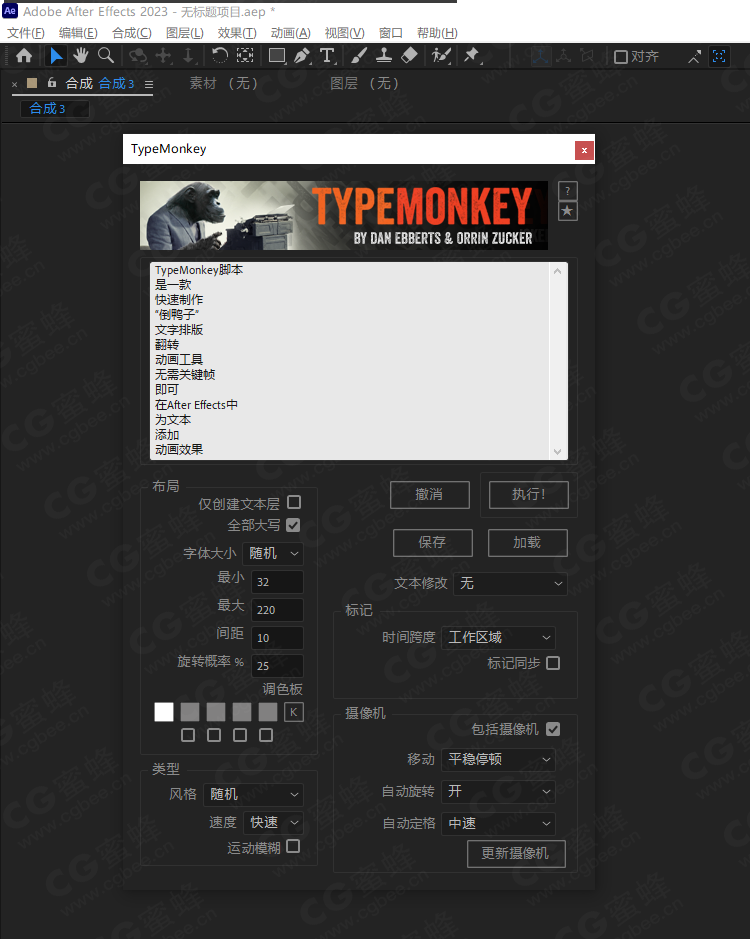Open 风格 dropdown showing 随机
Screen dimensions: 750x939
tap(253, 795)
